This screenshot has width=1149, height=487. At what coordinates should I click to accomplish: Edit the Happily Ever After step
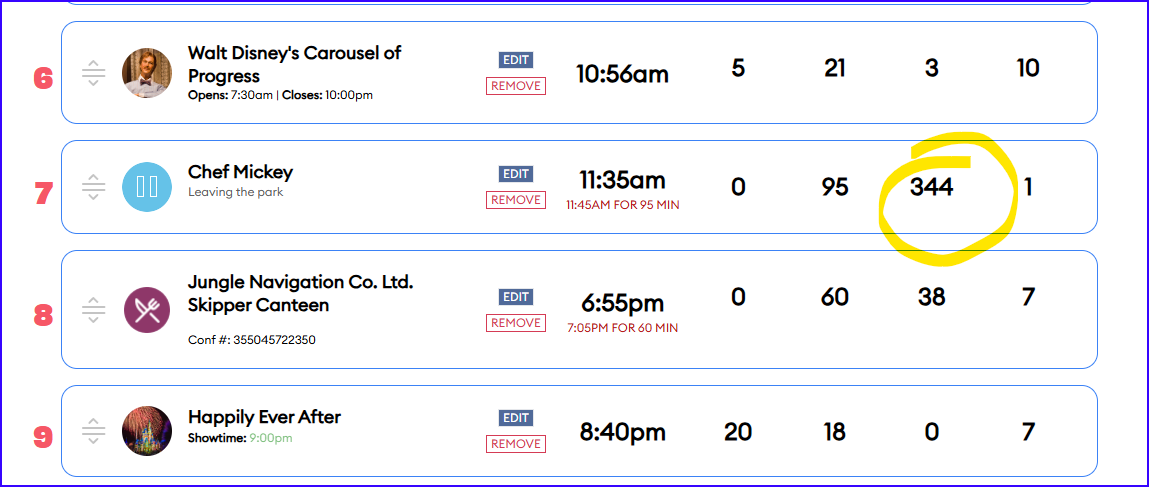point(516,418)
